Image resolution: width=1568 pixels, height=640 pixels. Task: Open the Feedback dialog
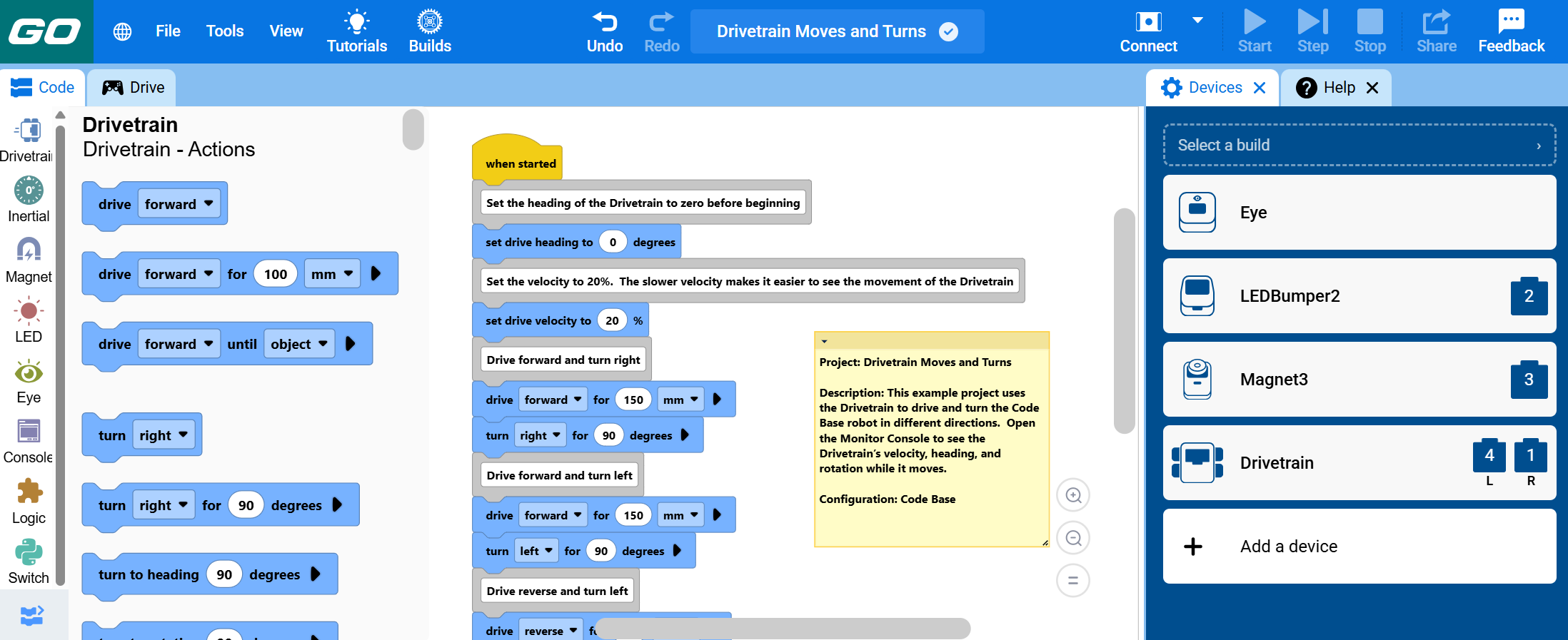[1512, 31]
